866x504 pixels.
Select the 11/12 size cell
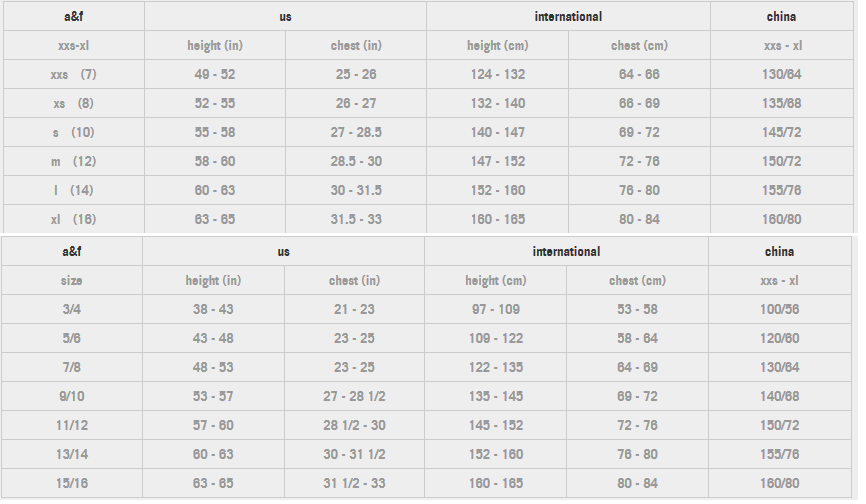click(71, 426)
